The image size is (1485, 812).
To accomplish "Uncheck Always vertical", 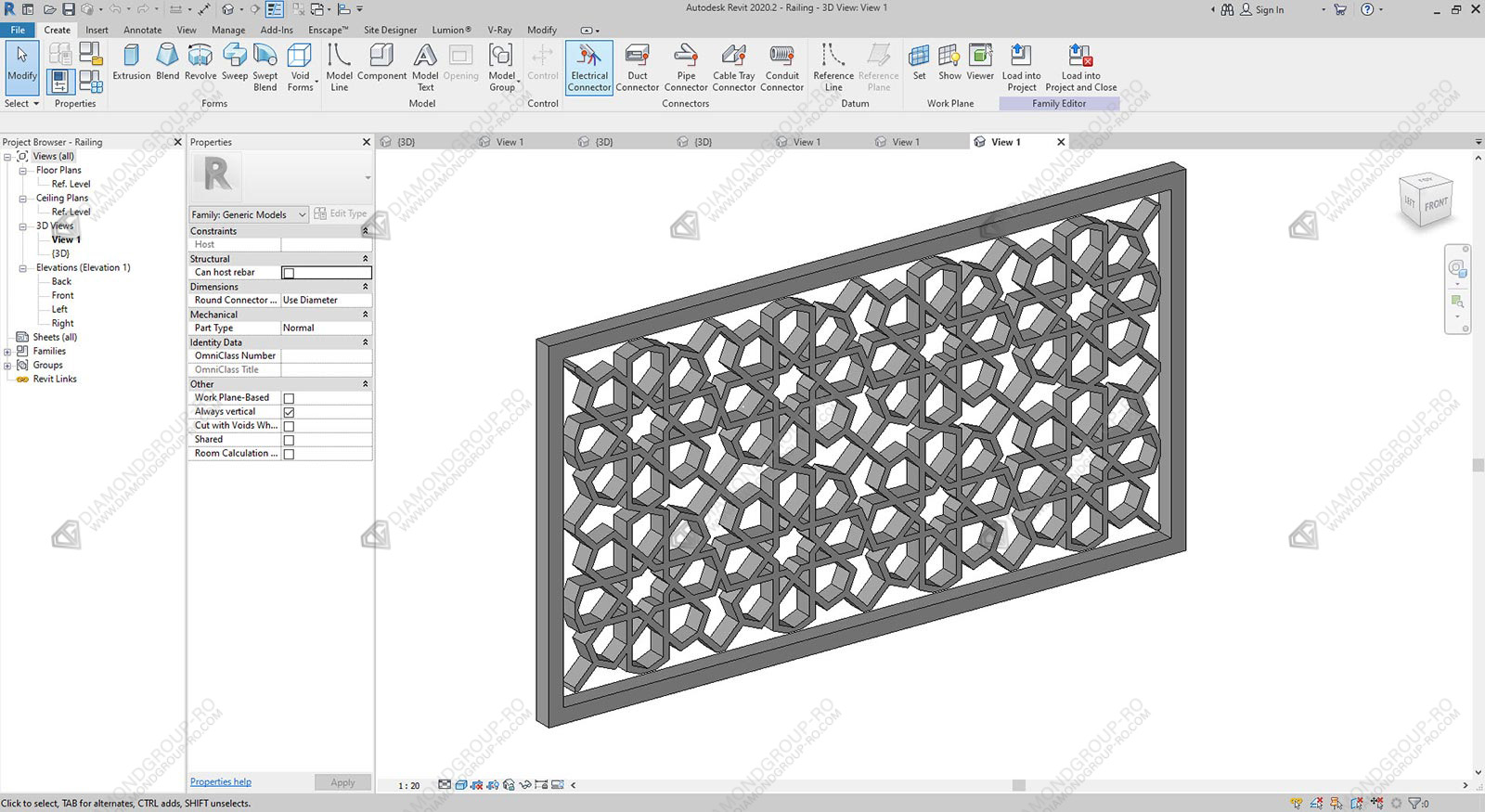I will pyautogui.click(x=289, y=412).
